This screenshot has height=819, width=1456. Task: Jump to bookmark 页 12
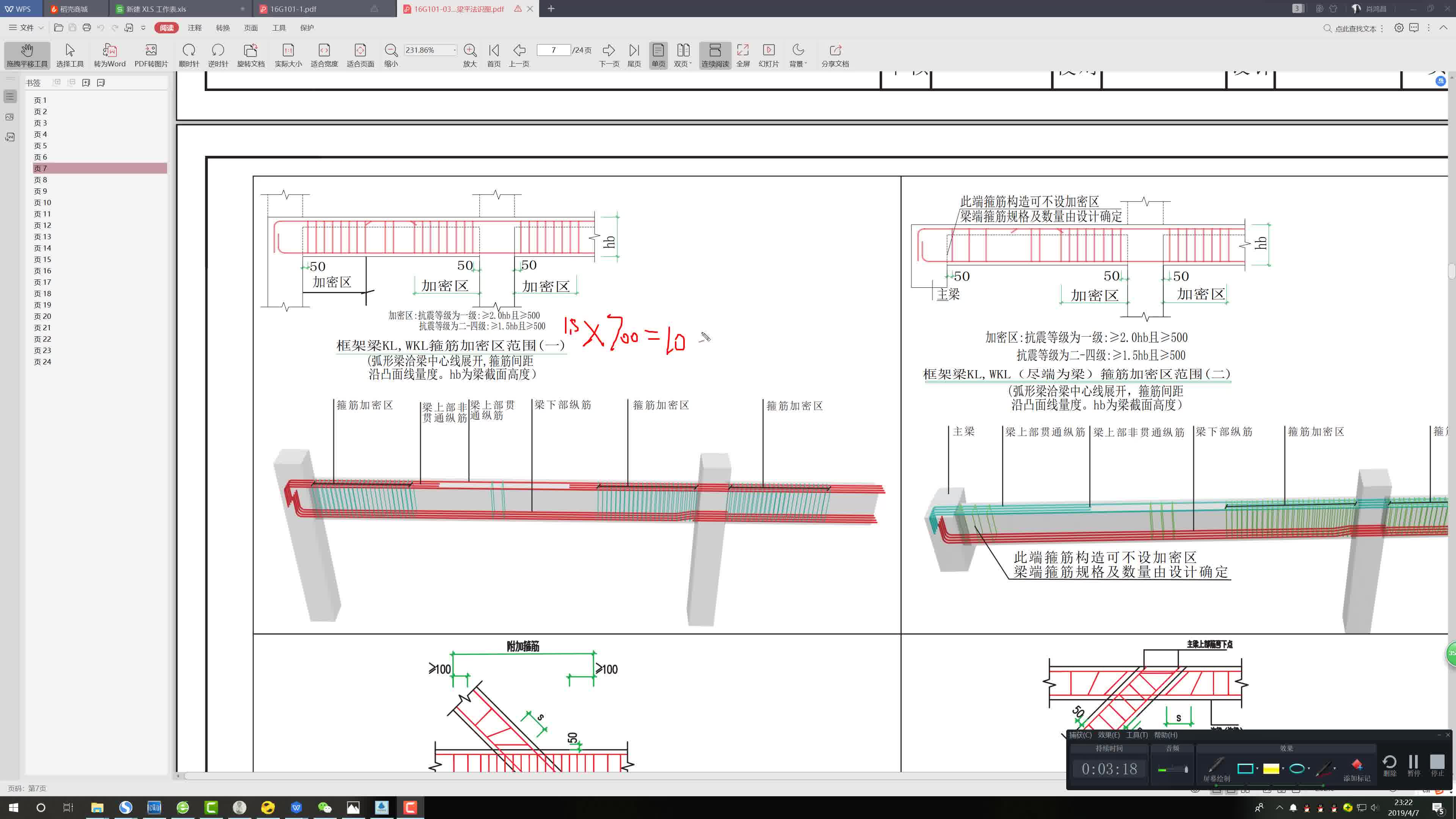click(x=42, y=225)
